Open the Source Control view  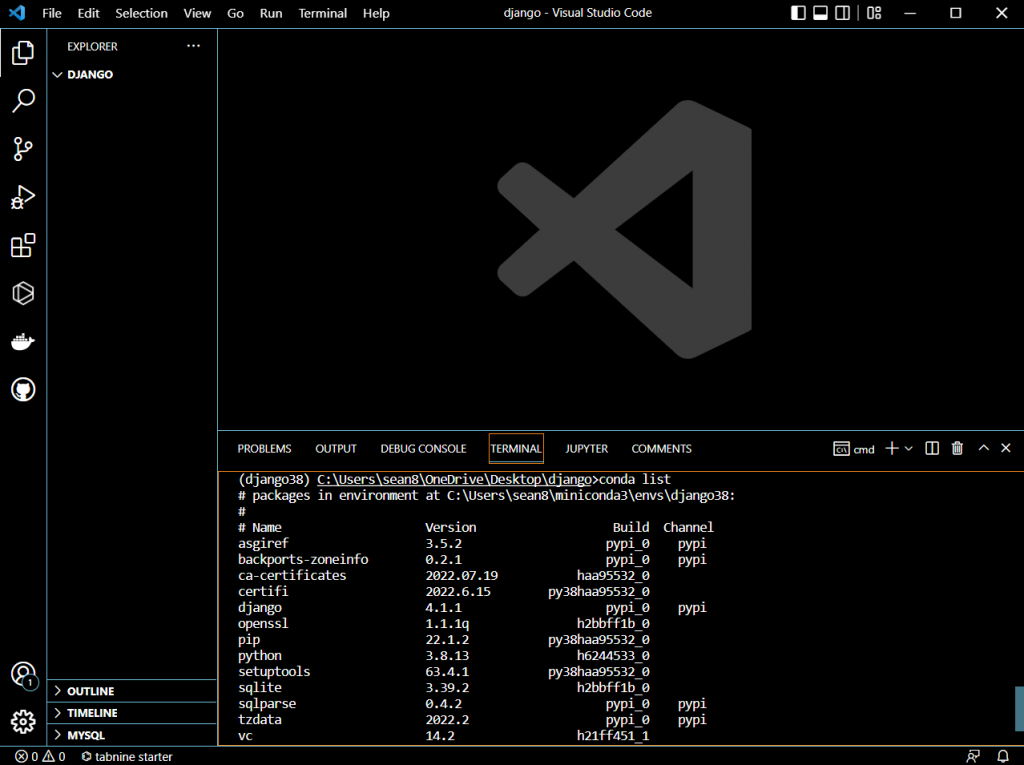coord(23,149)
